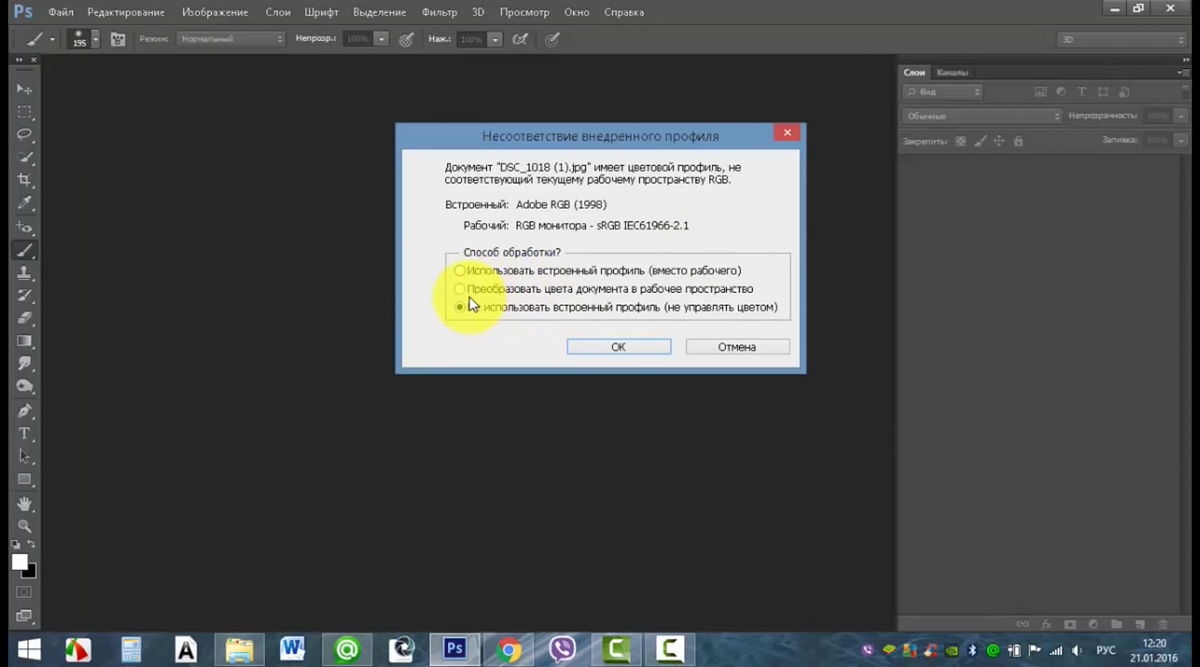The width and height of the screenshot is (1200, 667).
Task: Open the Наж. flow dropdown arrow
Action: [x=495, y=39]
